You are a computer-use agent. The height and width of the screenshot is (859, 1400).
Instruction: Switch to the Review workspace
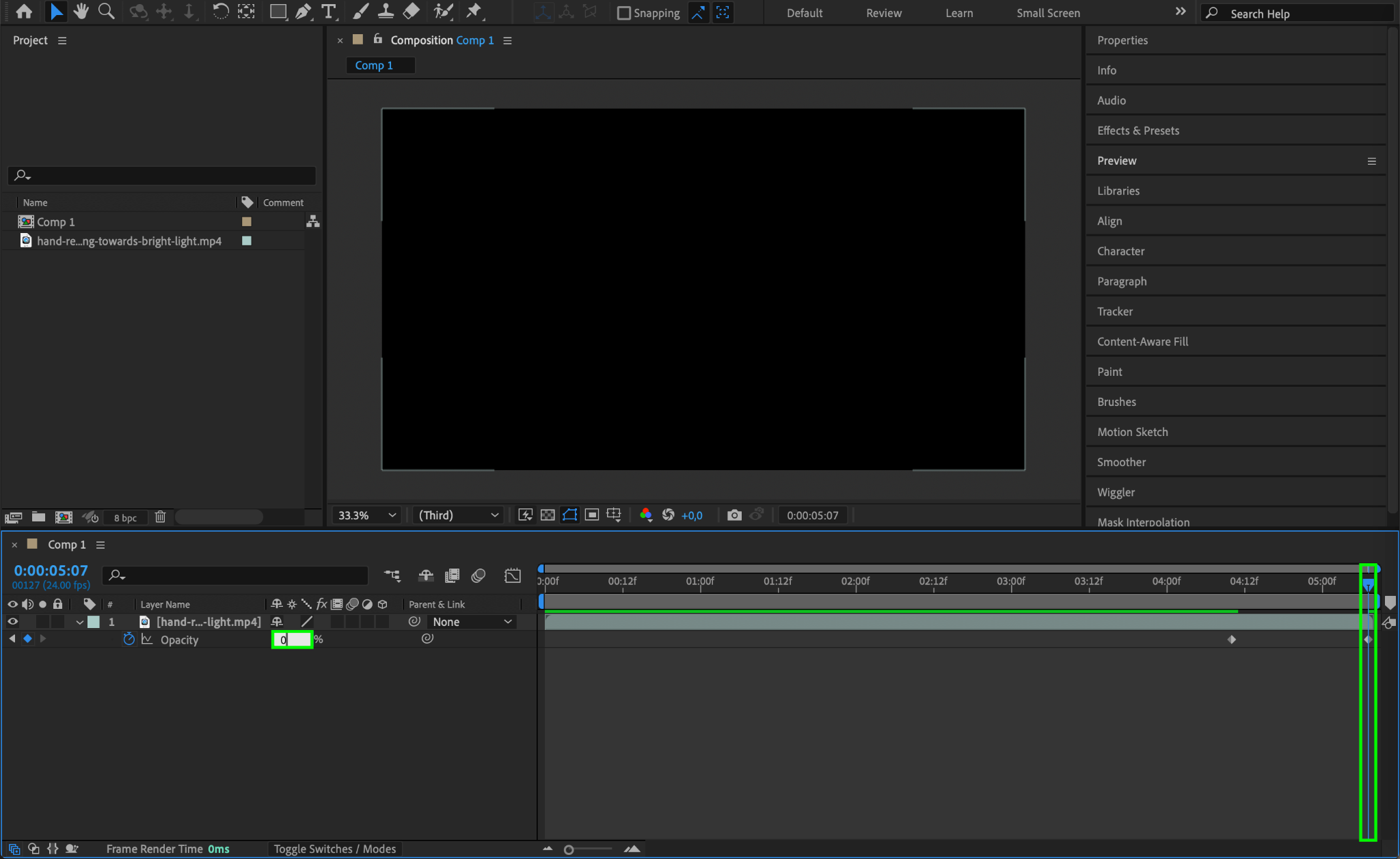pos(883,13)
